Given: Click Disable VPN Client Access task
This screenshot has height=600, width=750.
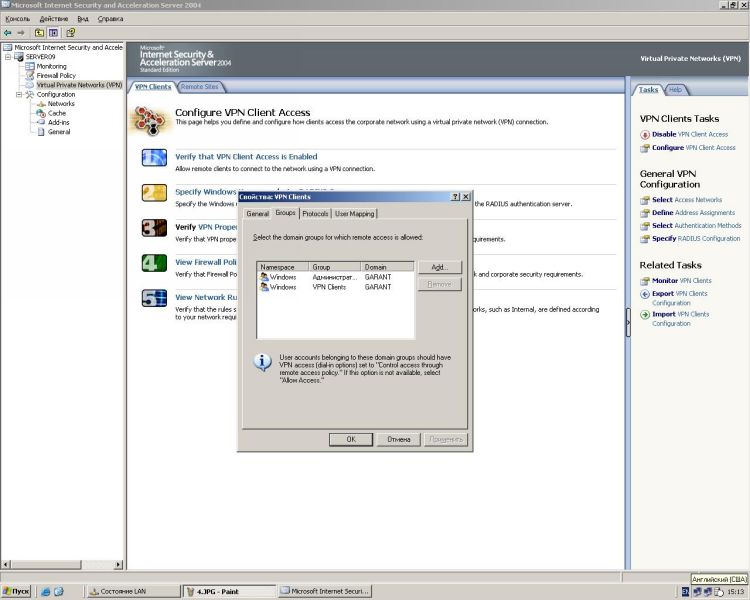Looking at the screenshot, I should 689,134.
